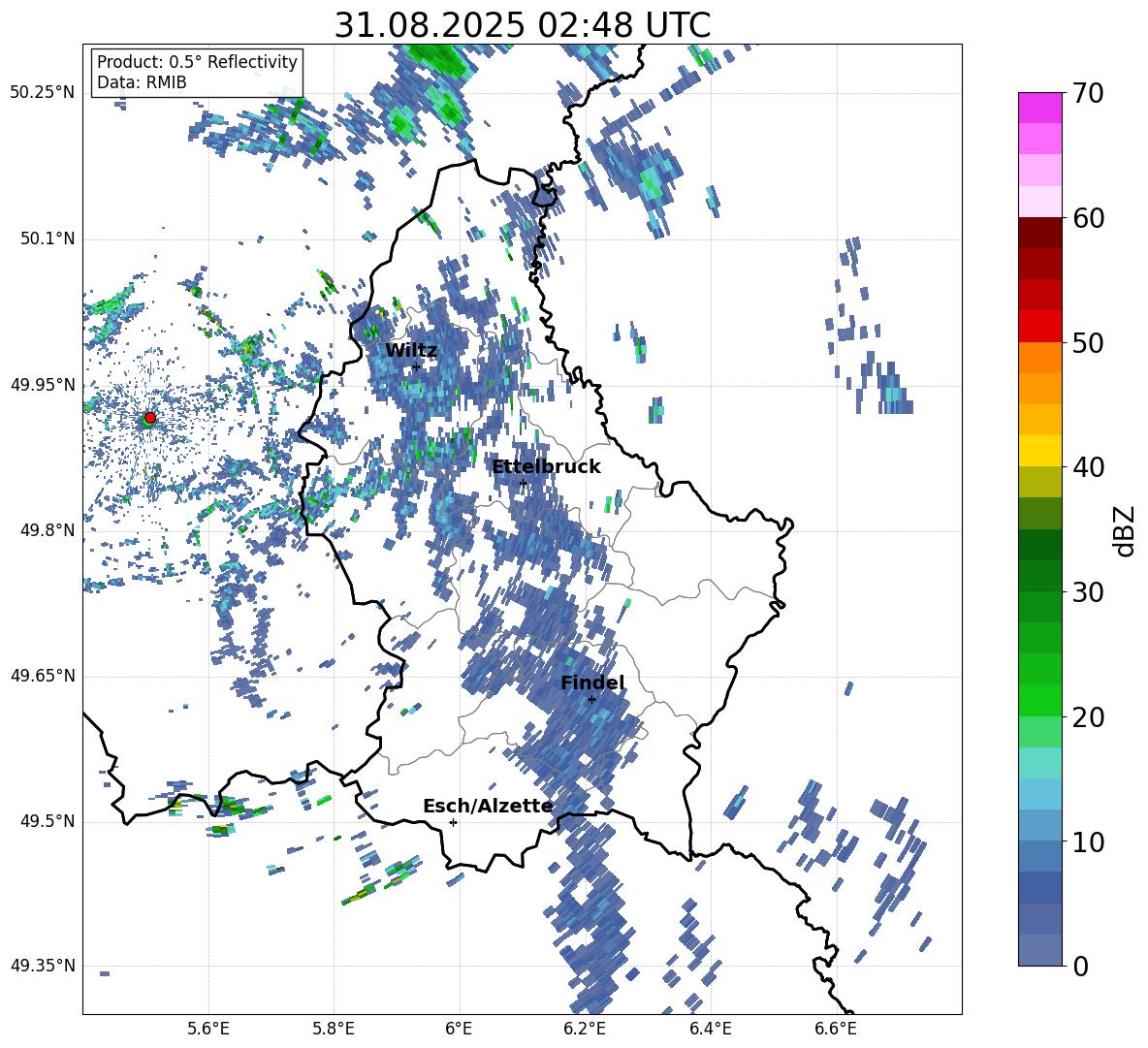Click the 49.65°N latitude label
This screenshot has width=1148, height=1048.
(43, 675)
